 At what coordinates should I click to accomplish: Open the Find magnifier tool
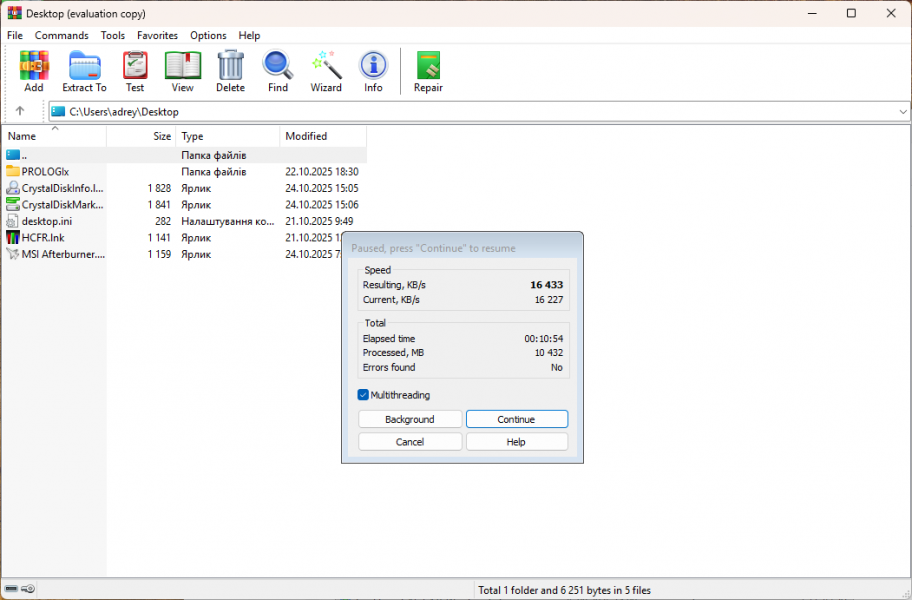coord(278,71)
